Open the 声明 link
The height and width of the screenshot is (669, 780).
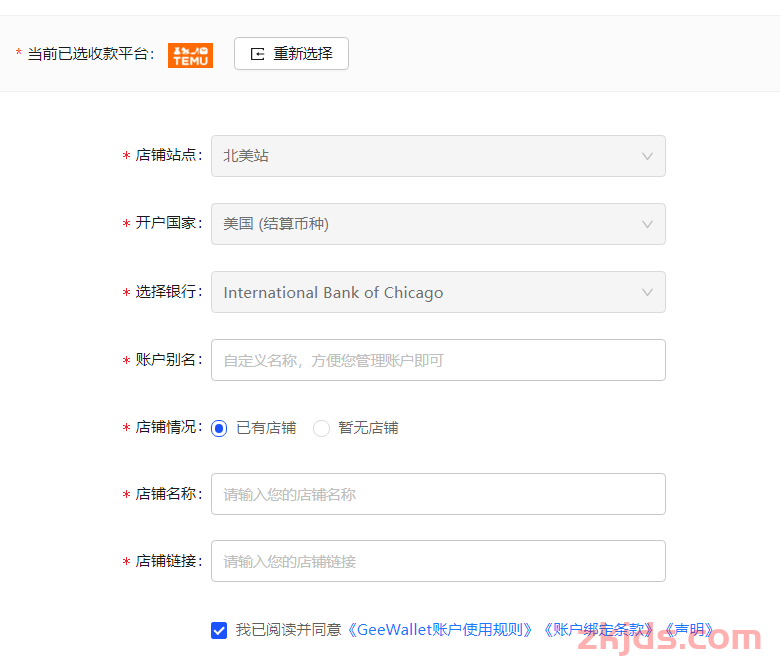pos(689,630)
